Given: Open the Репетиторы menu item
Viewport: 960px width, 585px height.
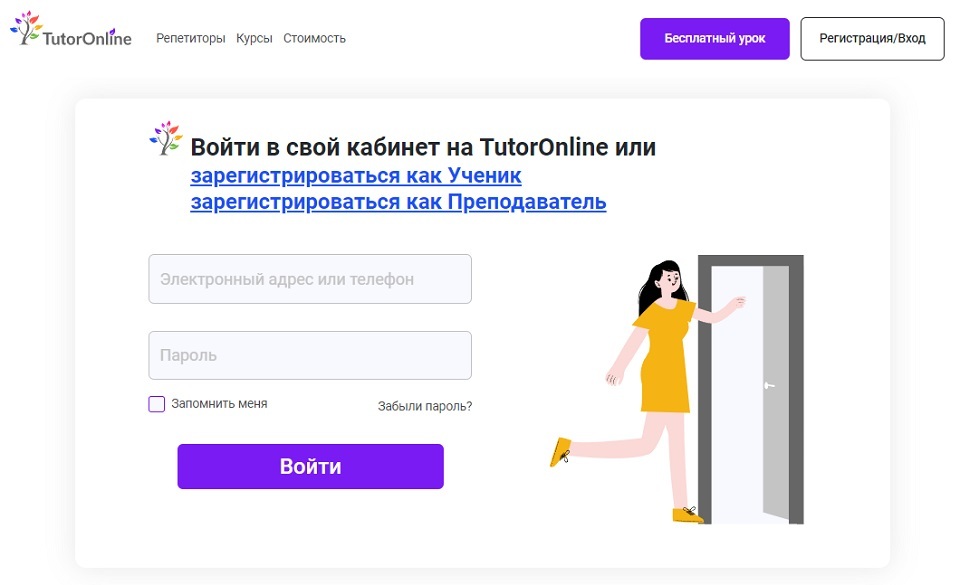Looking at the screenshot, I should [190, 38].
